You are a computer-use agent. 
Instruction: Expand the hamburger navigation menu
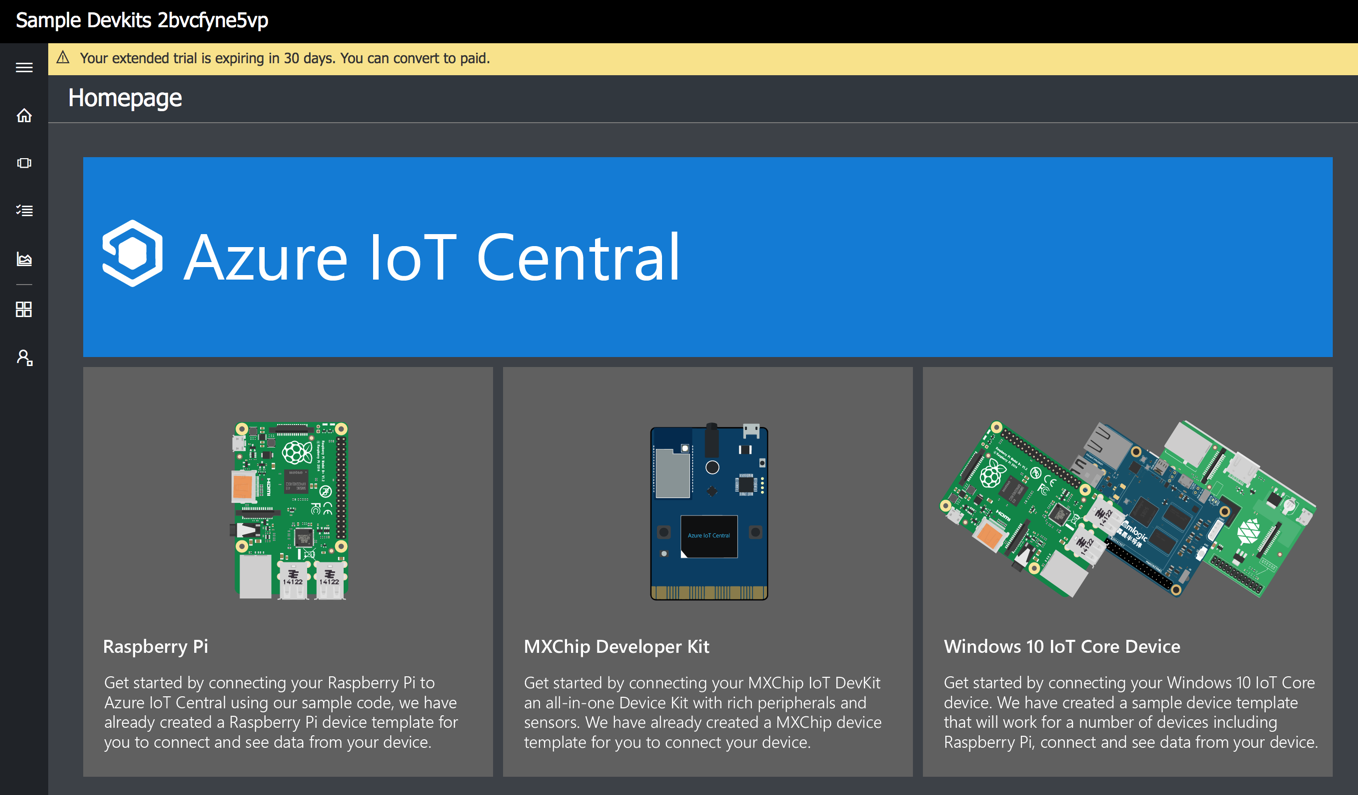click(x=24, y=68)
